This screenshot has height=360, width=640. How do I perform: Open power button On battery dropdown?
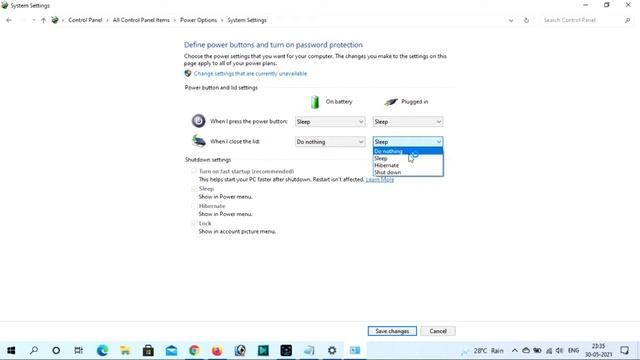330,122
